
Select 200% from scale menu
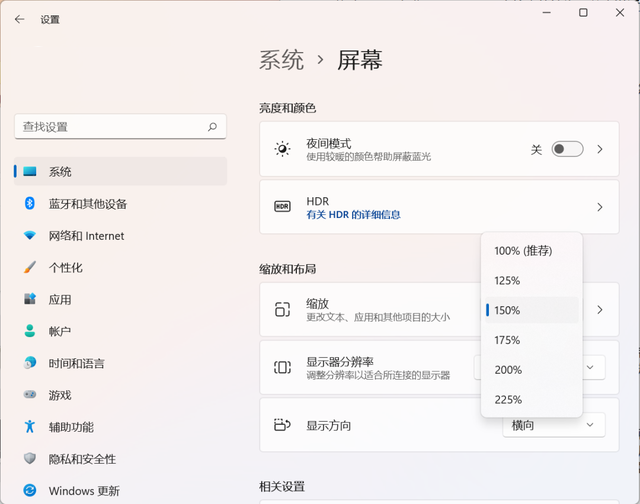pos(508,370)
